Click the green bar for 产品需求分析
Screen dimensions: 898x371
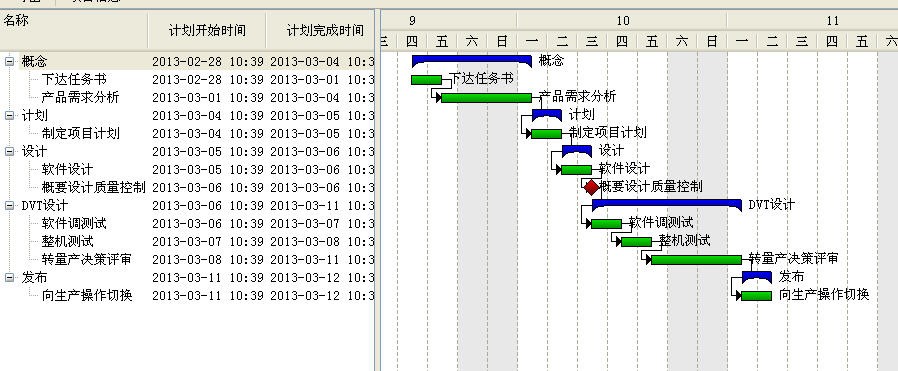click(x=486, y=98)
